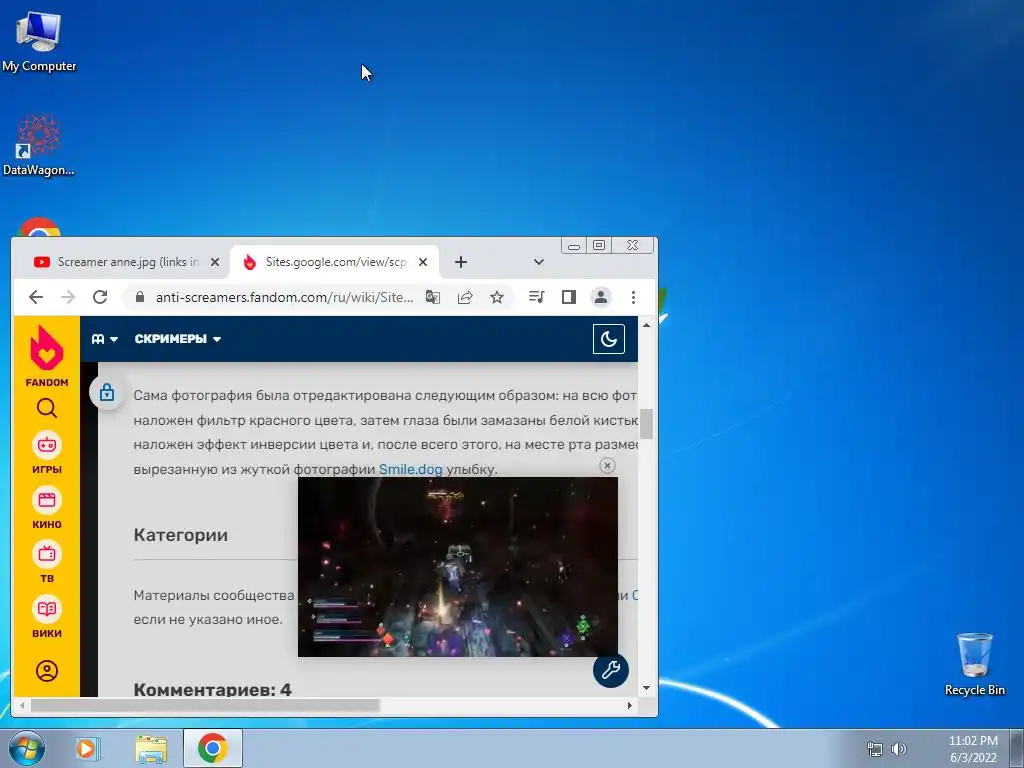Reload the current page
The height and width of the screenshot is (768, 1024).
coord(100,297)
